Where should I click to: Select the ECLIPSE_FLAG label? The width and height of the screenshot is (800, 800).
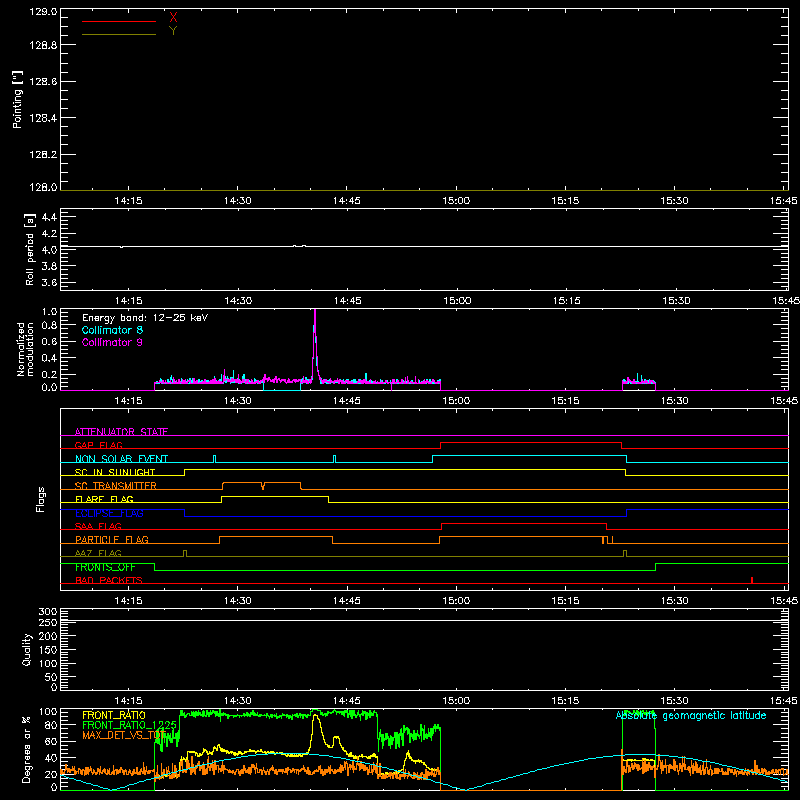(x=109, y=513)
